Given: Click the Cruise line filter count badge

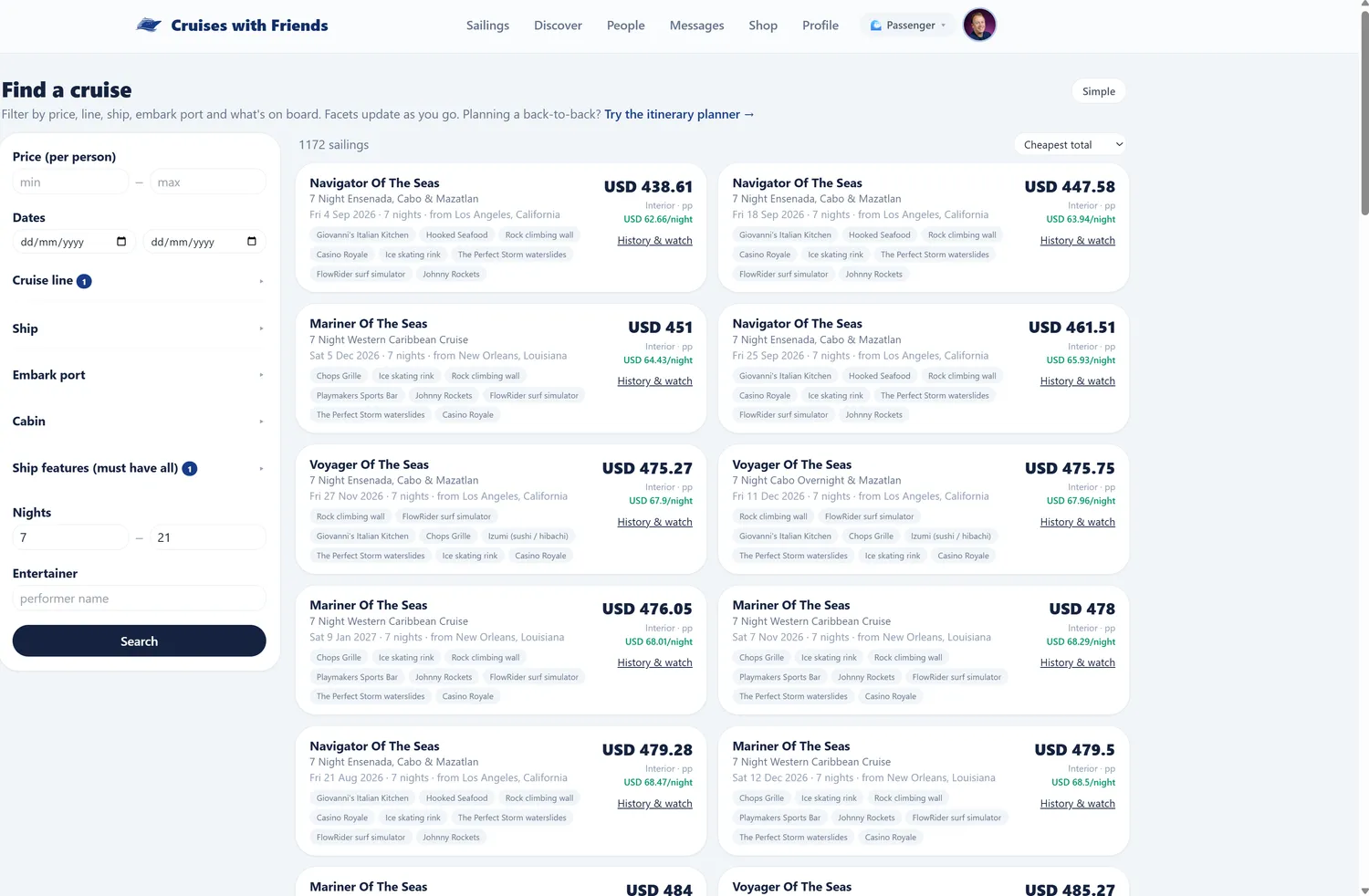Looking at the screenshot, I should pos(84,281).
